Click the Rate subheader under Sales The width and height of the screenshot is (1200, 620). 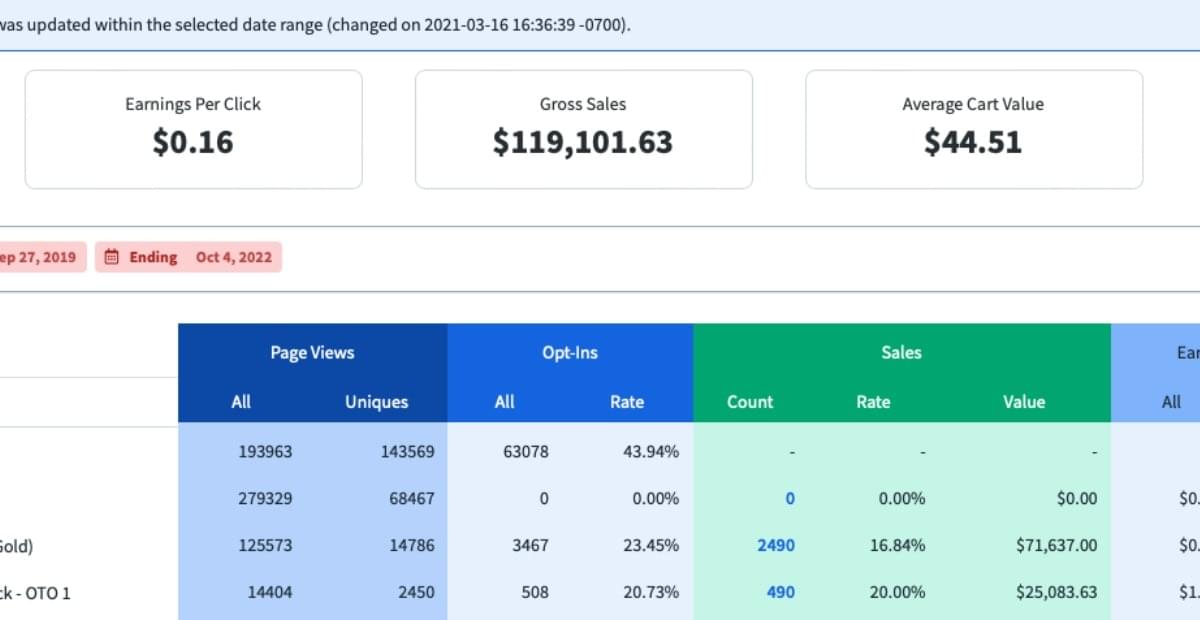873,402
